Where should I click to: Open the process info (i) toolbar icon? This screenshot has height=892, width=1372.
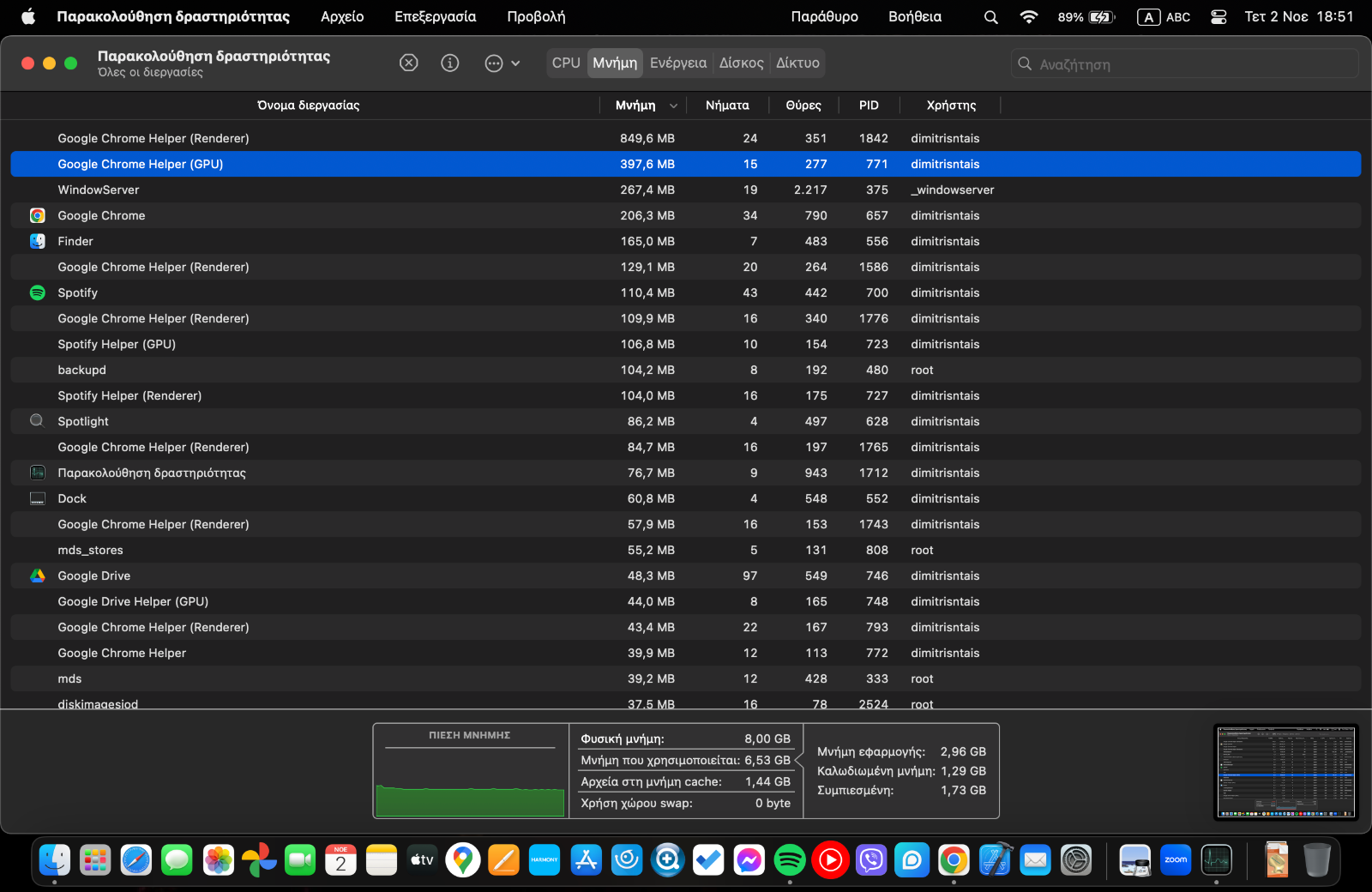(450, 63)
